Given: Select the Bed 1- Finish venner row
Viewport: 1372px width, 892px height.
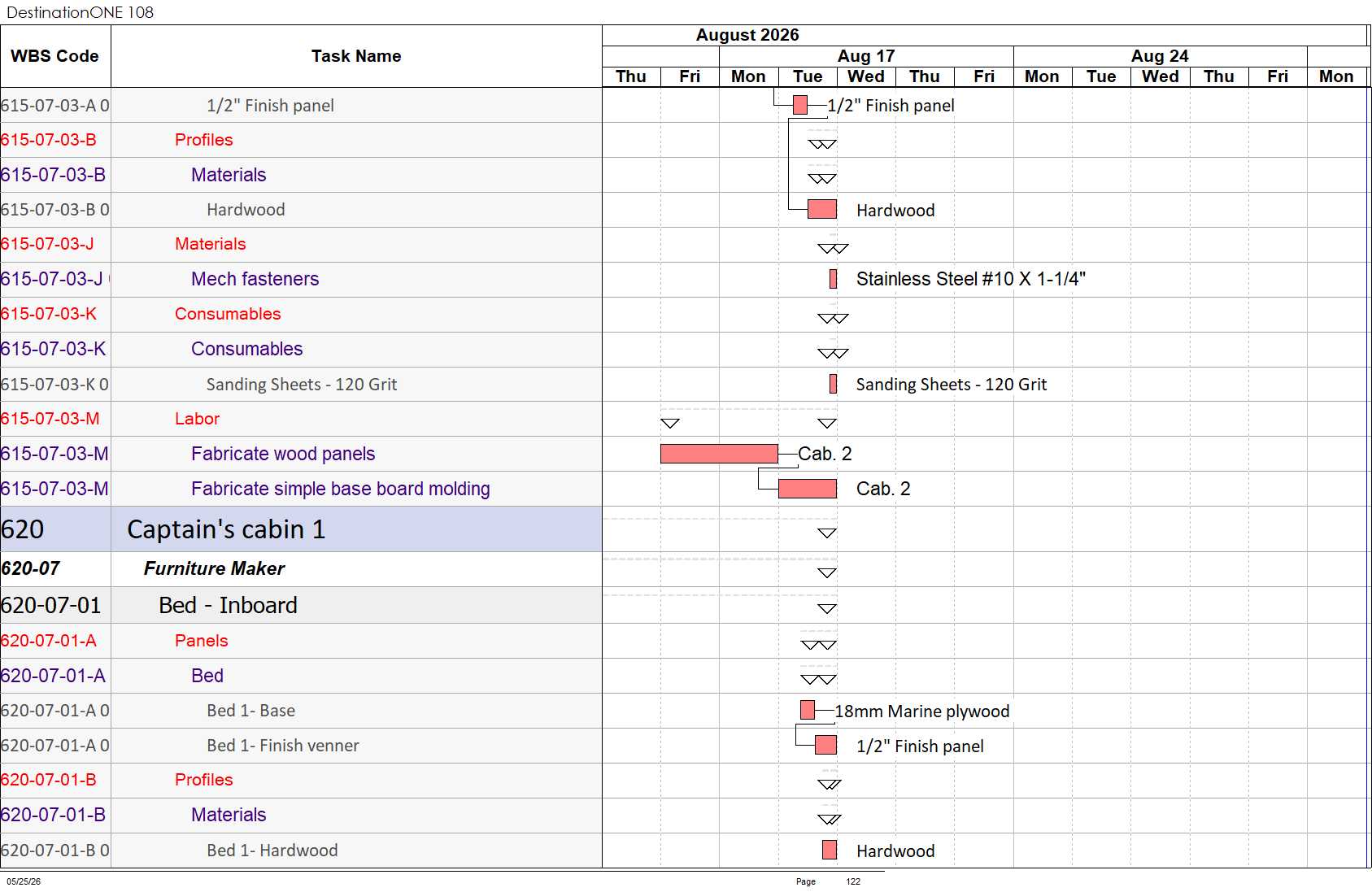Looking at the screenshot, I should click(301, 746).
